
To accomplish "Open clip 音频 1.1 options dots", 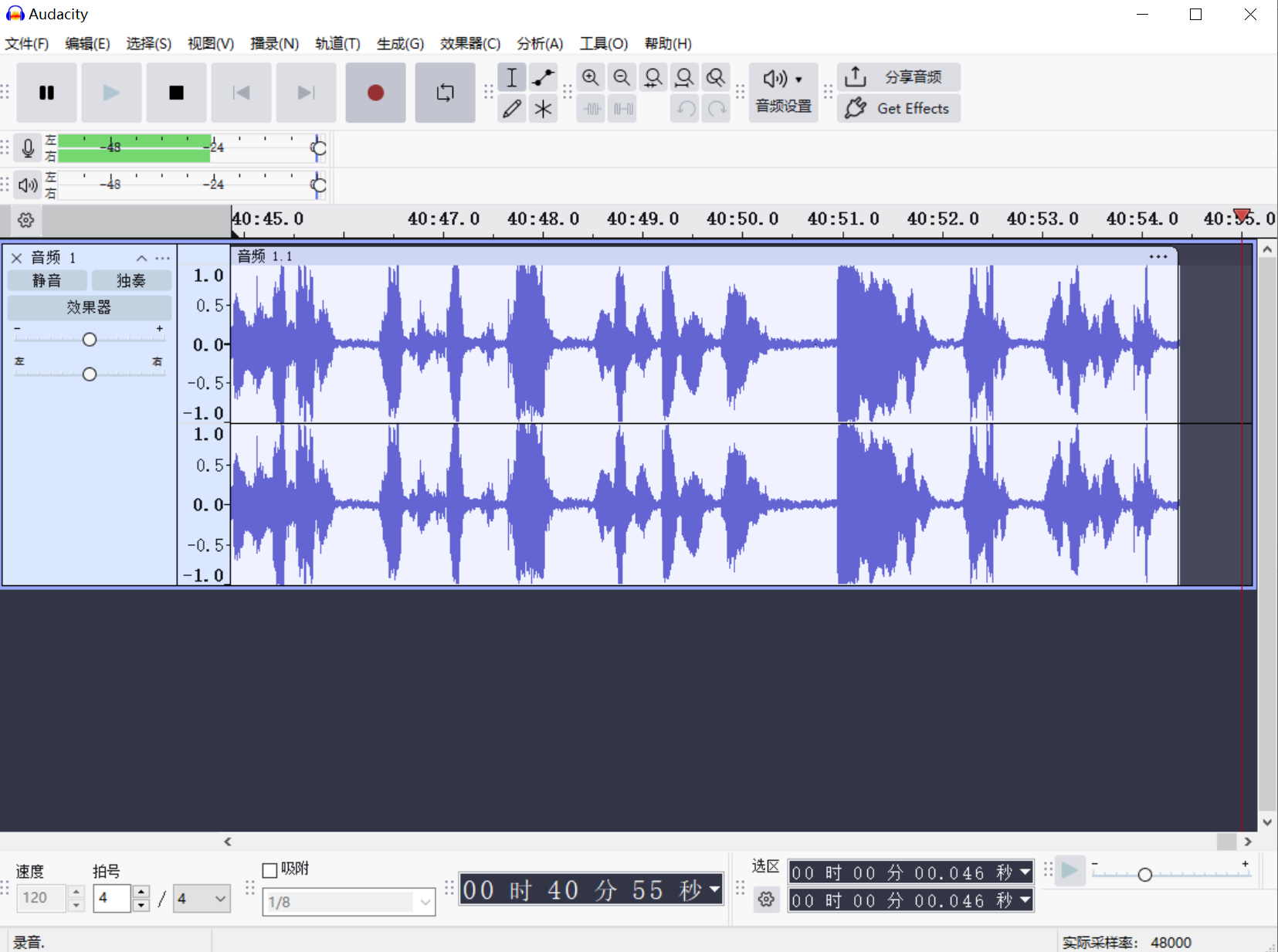I will pos(1158,256).
